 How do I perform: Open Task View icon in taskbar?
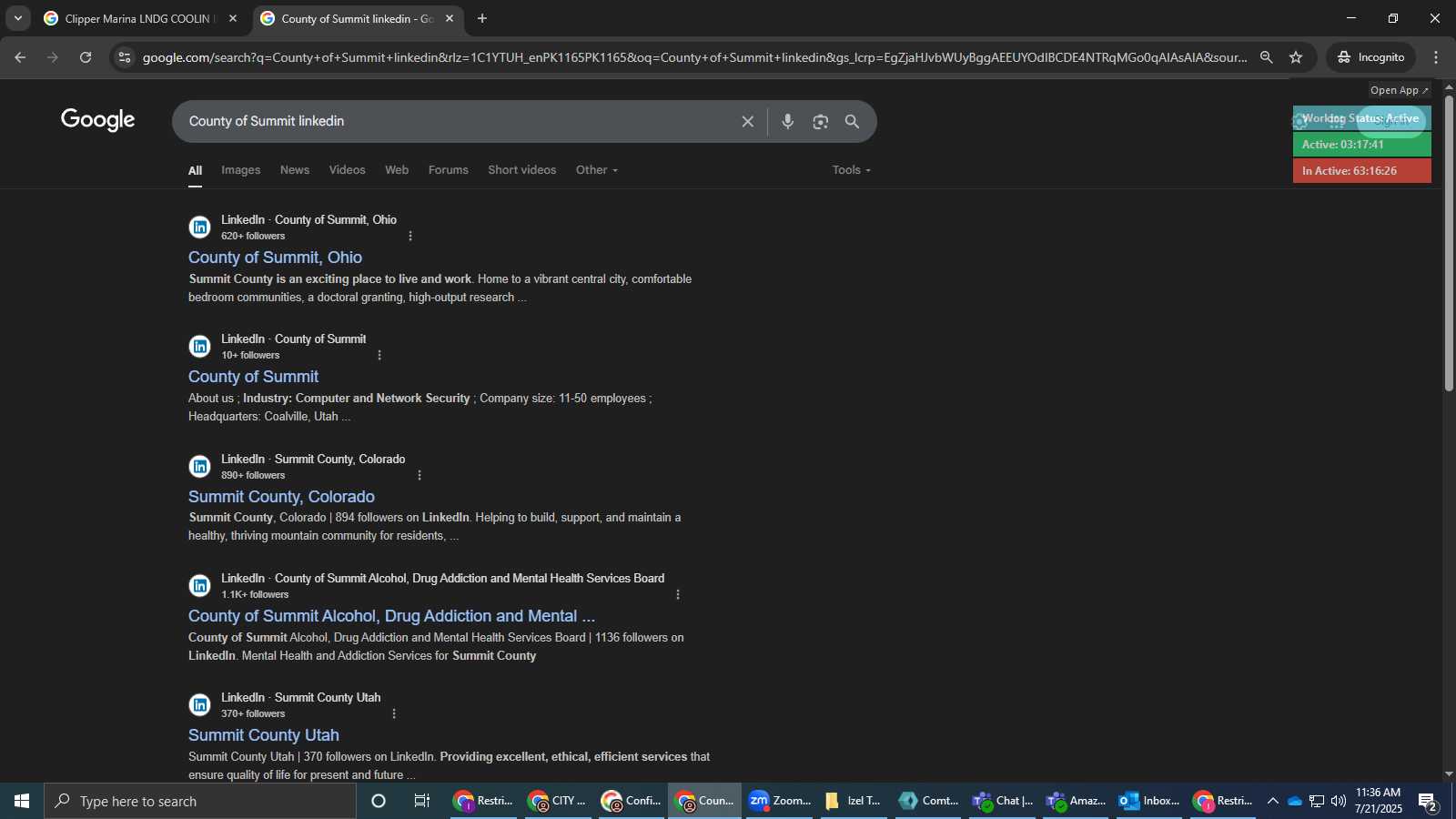421,801
